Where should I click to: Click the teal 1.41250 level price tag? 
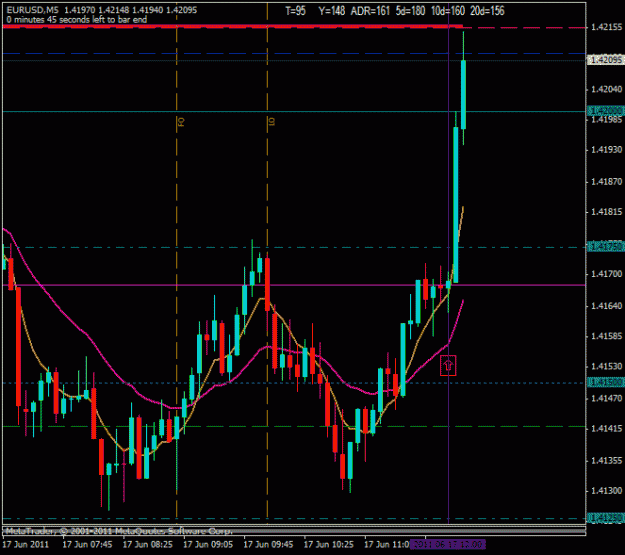point(606,518)
